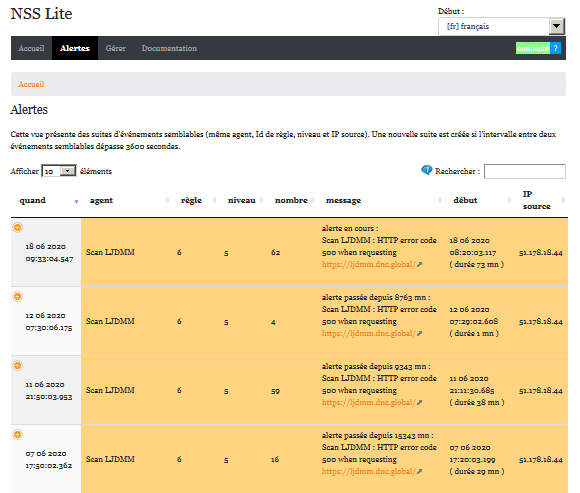Open the language dropdown showing [fr] français
The height and width of the screenshot is (493, 580).
[501, 26]
